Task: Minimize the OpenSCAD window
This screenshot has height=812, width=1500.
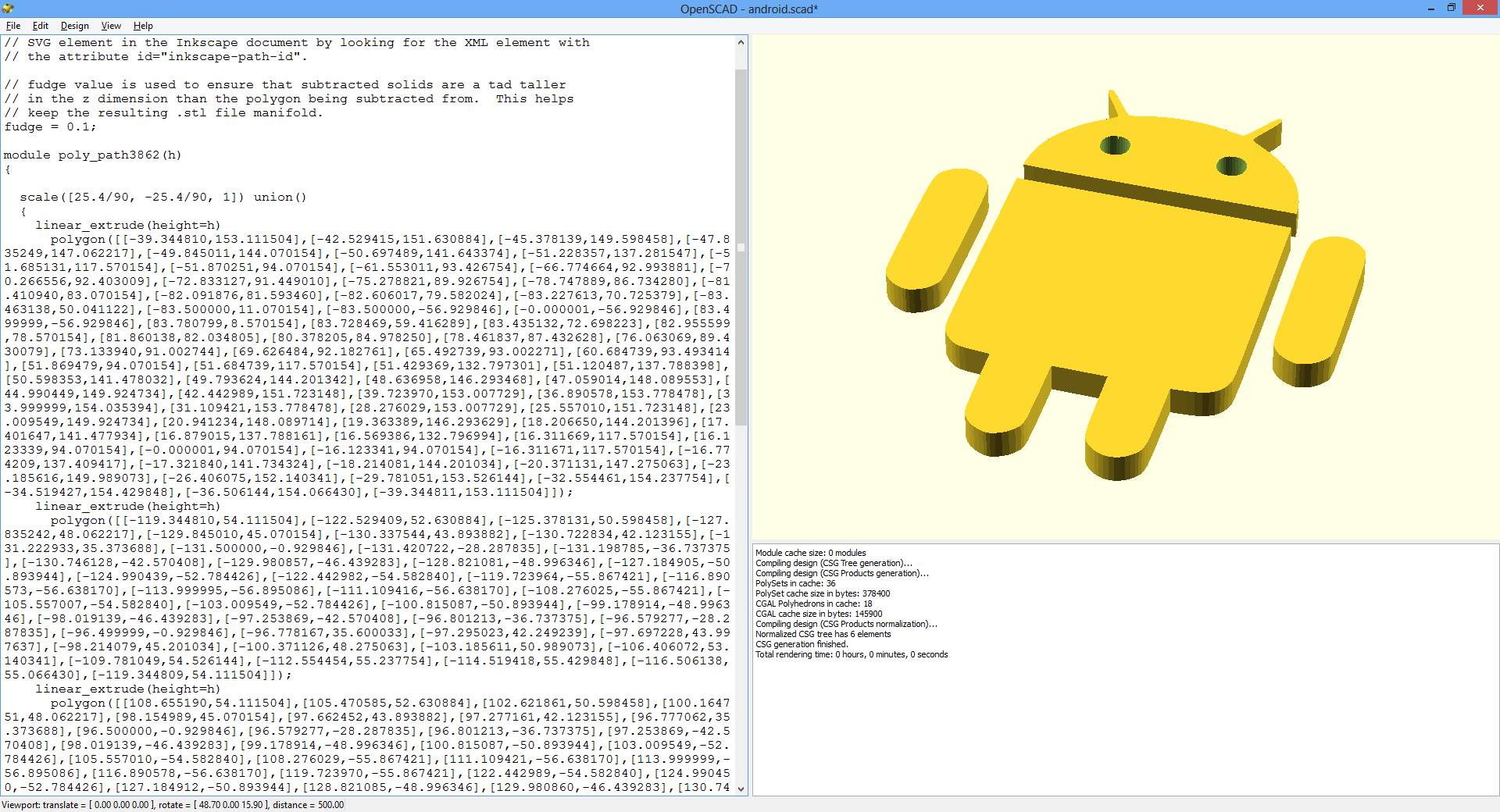Action: point(1428,8)
